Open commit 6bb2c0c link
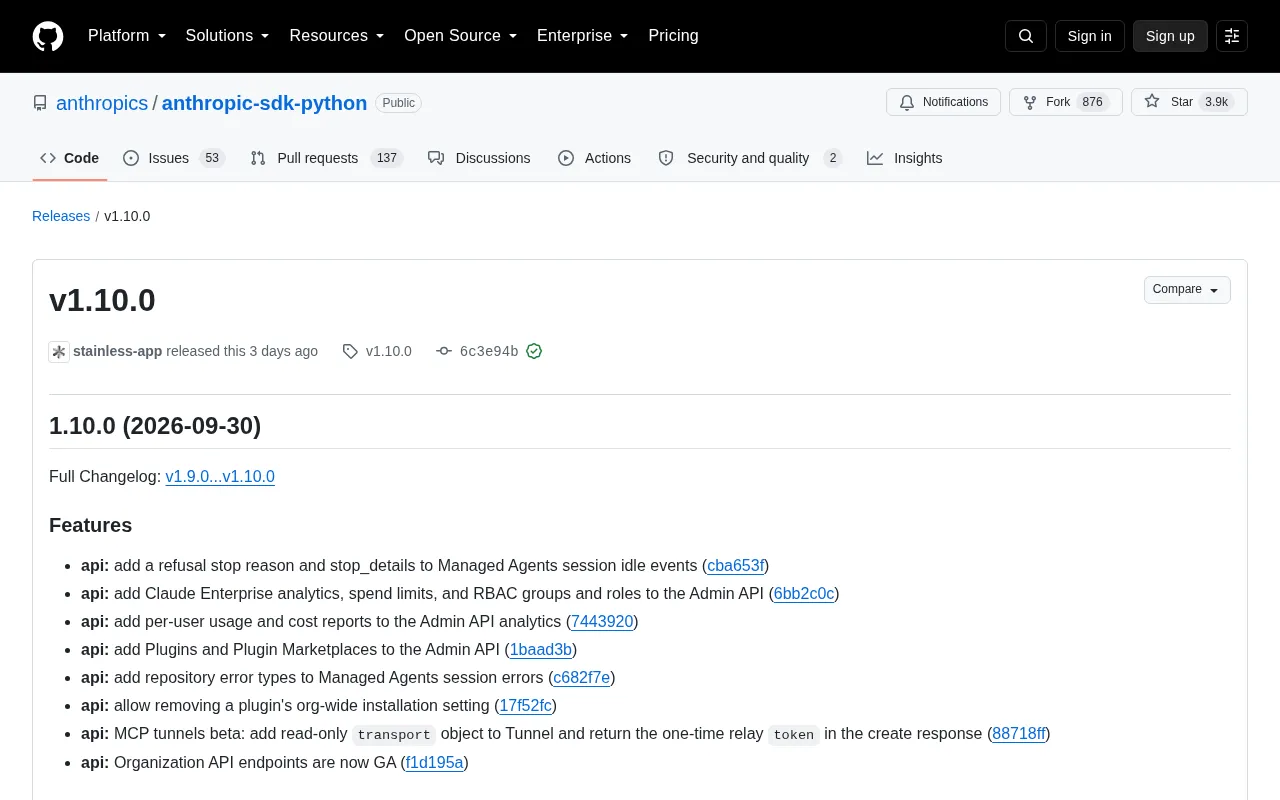The width and height of the screenshot is (1280, 800). pyautogui.click(x=804, y=594)
